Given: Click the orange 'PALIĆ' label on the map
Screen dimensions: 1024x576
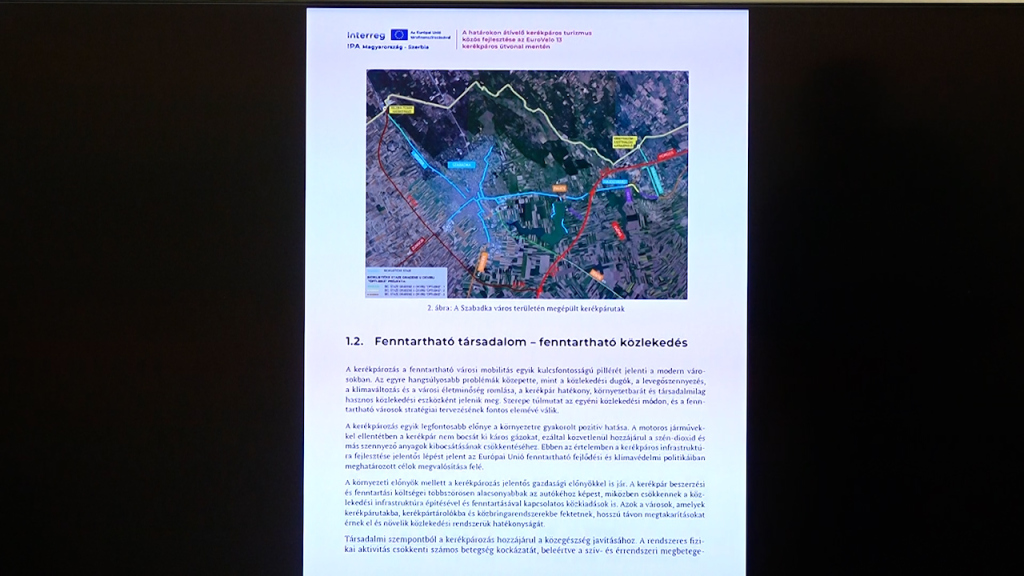Looking at the screenshot, I should pyautogui.click(x=559, y=188).
